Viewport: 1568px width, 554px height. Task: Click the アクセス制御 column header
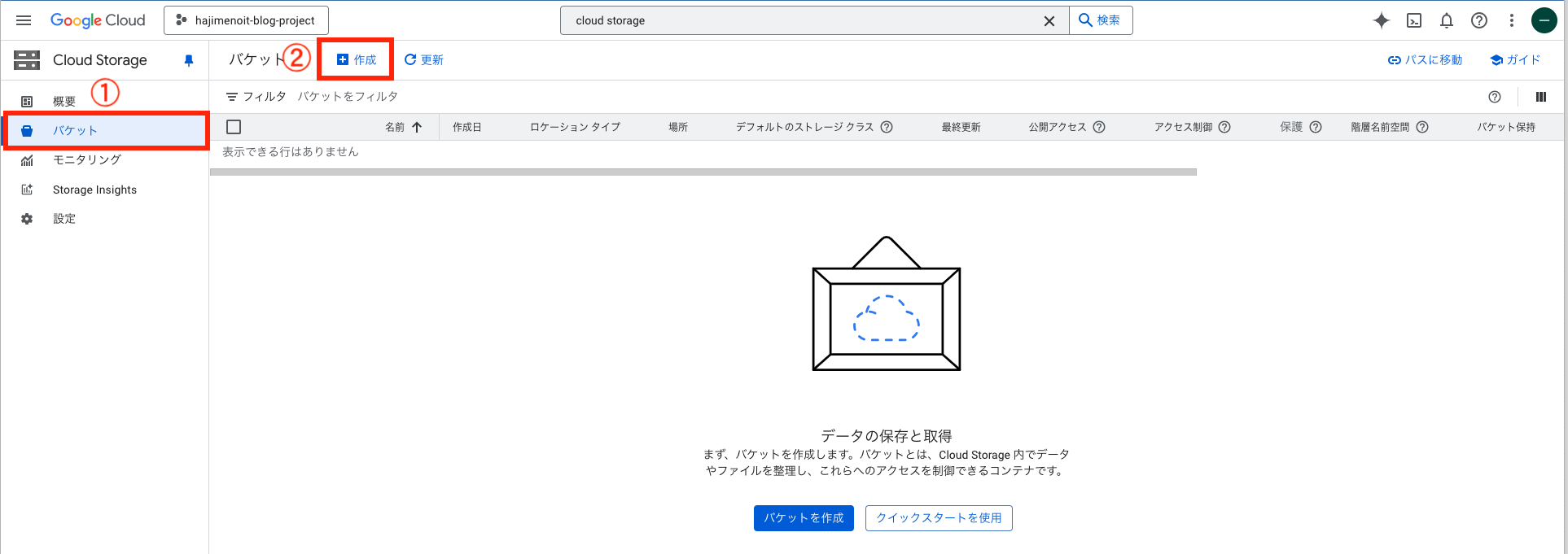(1184, 127)
